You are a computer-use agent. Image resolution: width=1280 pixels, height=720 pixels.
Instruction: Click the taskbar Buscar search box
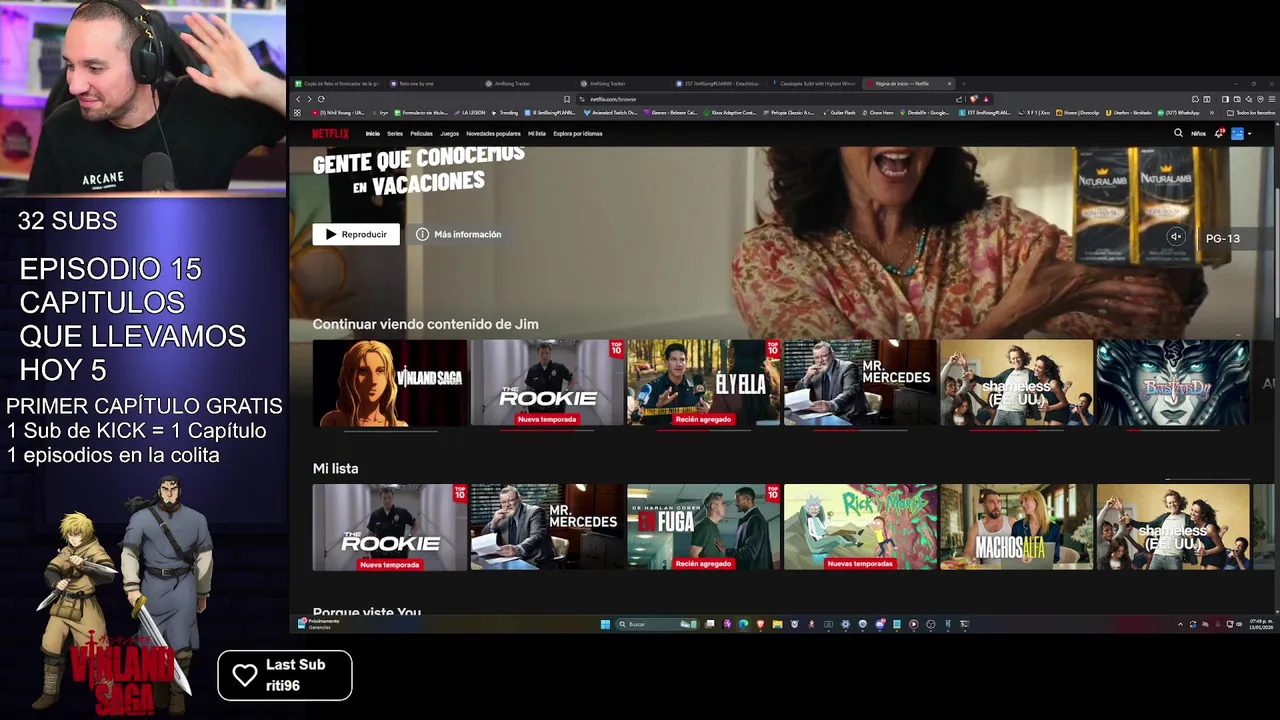click(x=657, y=624)
